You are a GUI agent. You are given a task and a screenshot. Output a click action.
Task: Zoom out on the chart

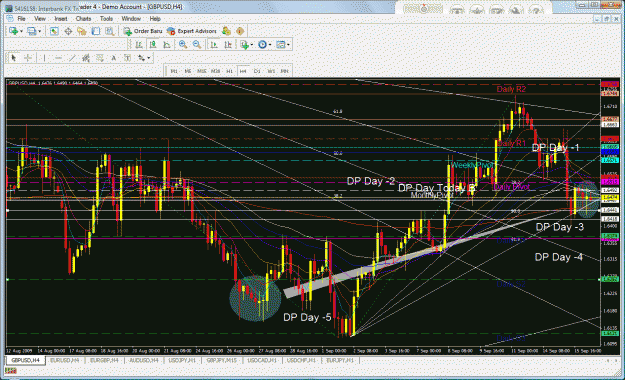pos(197,45)
